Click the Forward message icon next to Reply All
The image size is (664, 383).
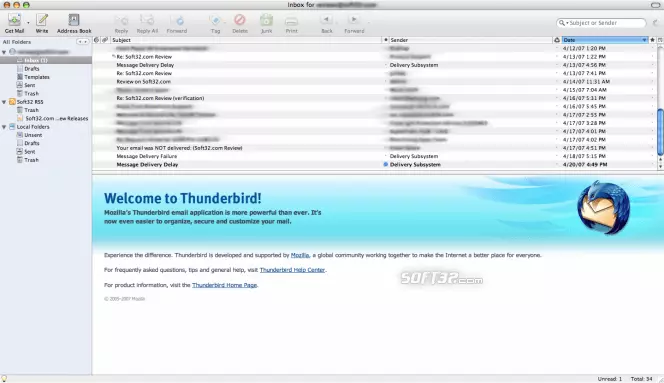pos(177,20)
